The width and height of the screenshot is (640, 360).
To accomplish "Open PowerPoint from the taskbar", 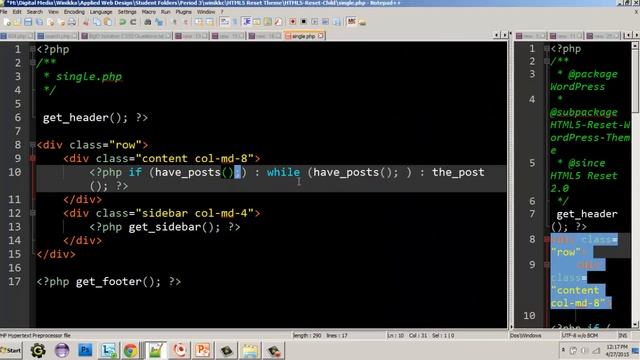I will (x=202, y=351).
